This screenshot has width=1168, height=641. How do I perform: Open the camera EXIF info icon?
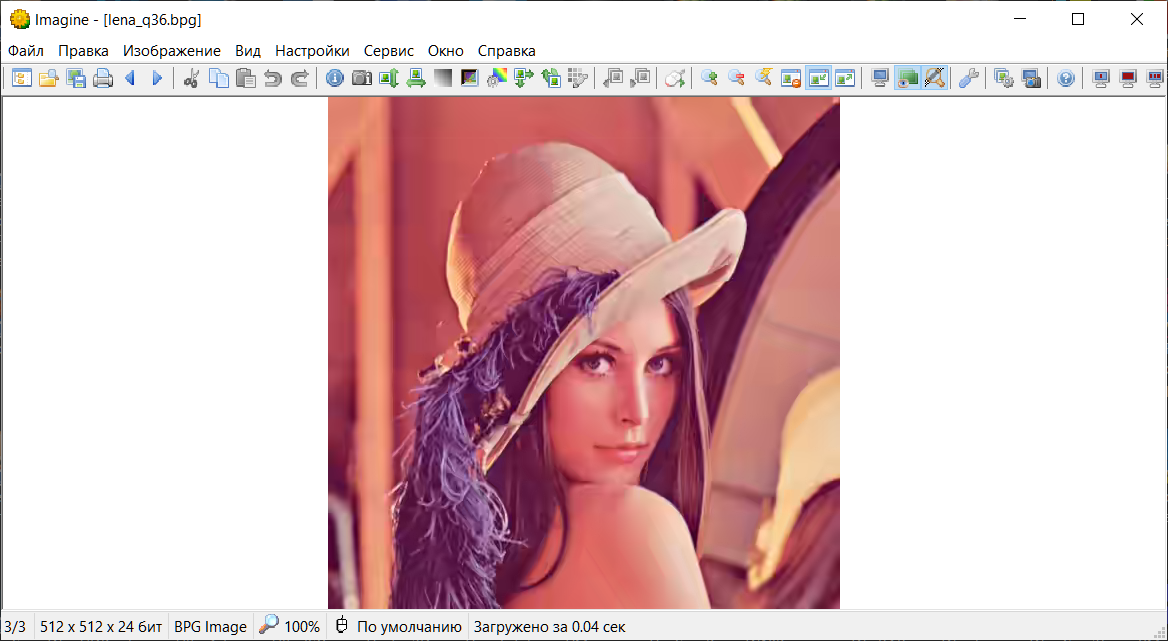point(362,77)
